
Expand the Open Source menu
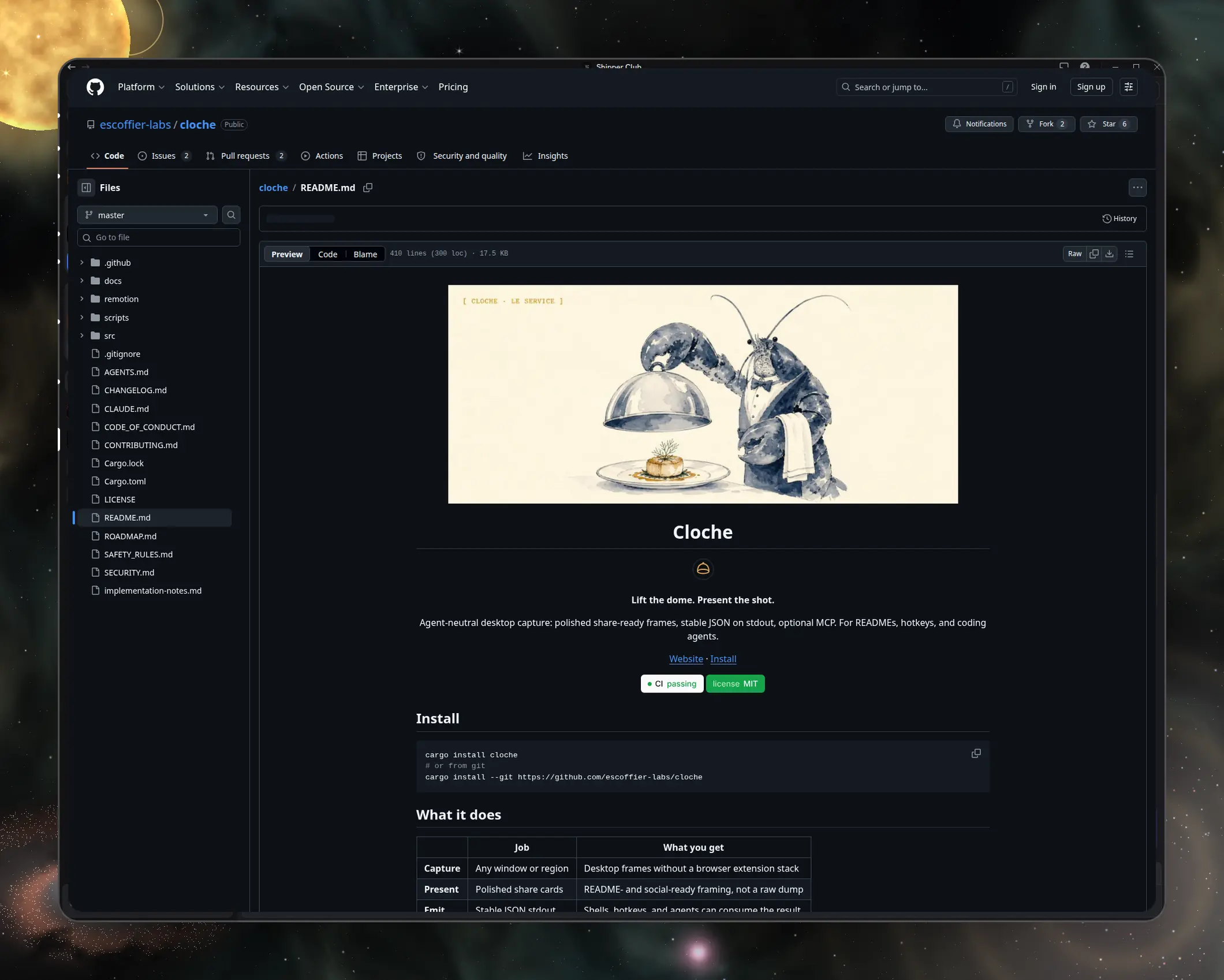(x=331, y=87)
